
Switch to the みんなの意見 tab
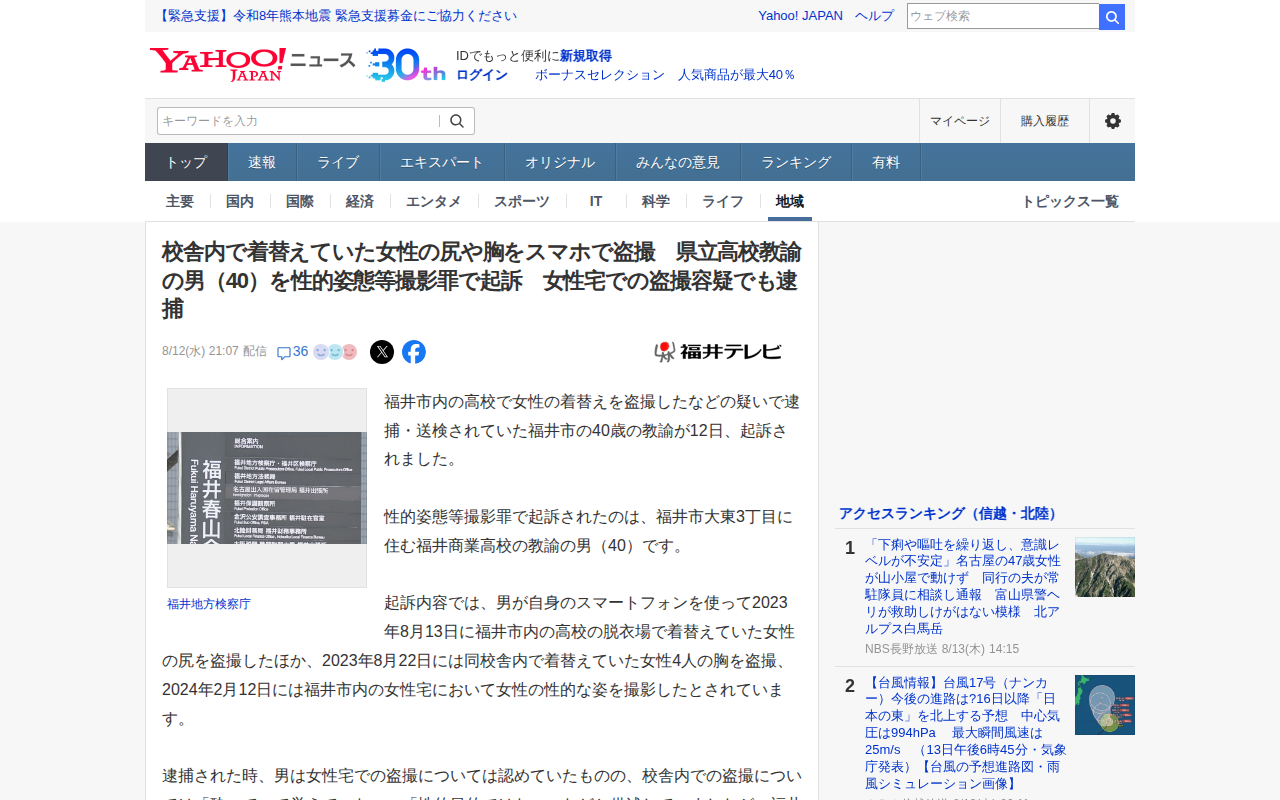point(678,162)
